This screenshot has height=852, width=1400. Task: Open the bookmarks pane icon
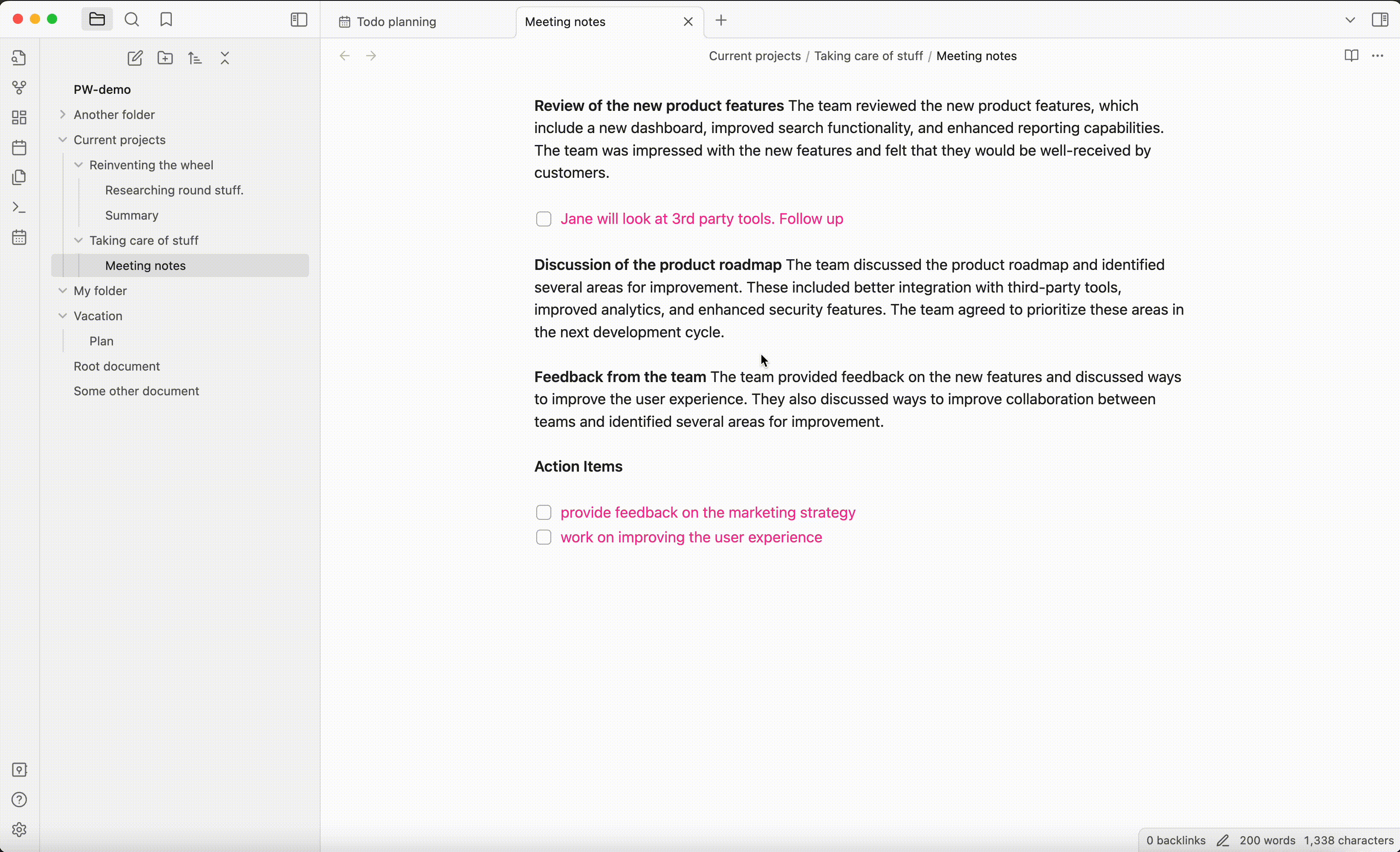[x=166, y=20]
